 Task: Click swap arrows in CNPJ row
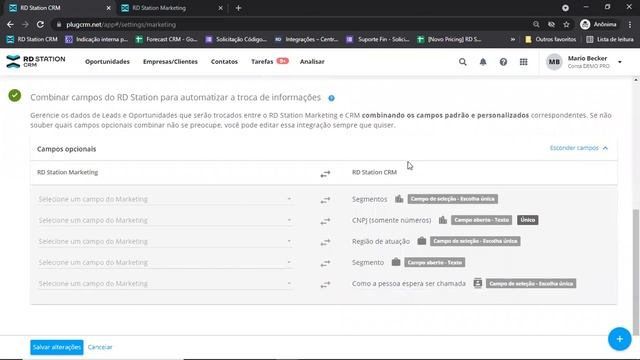[325, 221]
